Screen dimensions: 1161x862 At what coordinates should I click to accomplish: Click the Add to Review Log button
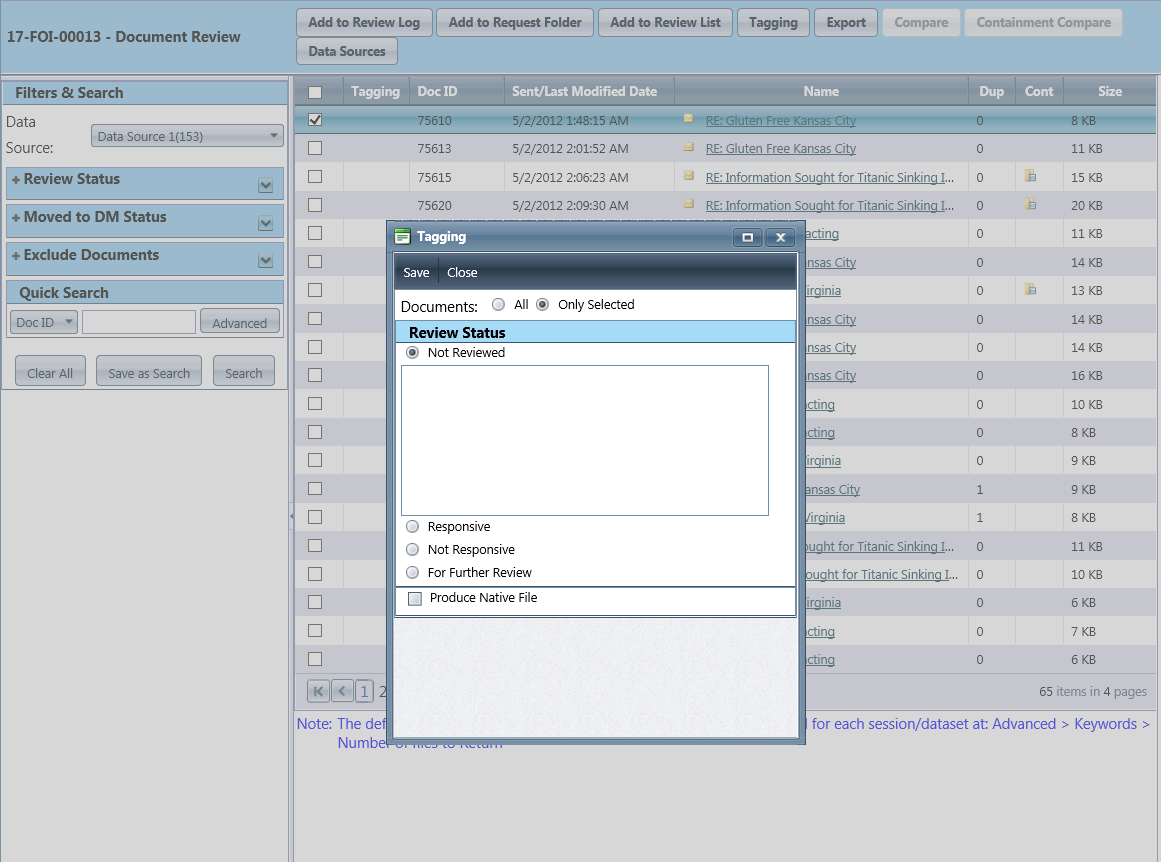(364, 22)
